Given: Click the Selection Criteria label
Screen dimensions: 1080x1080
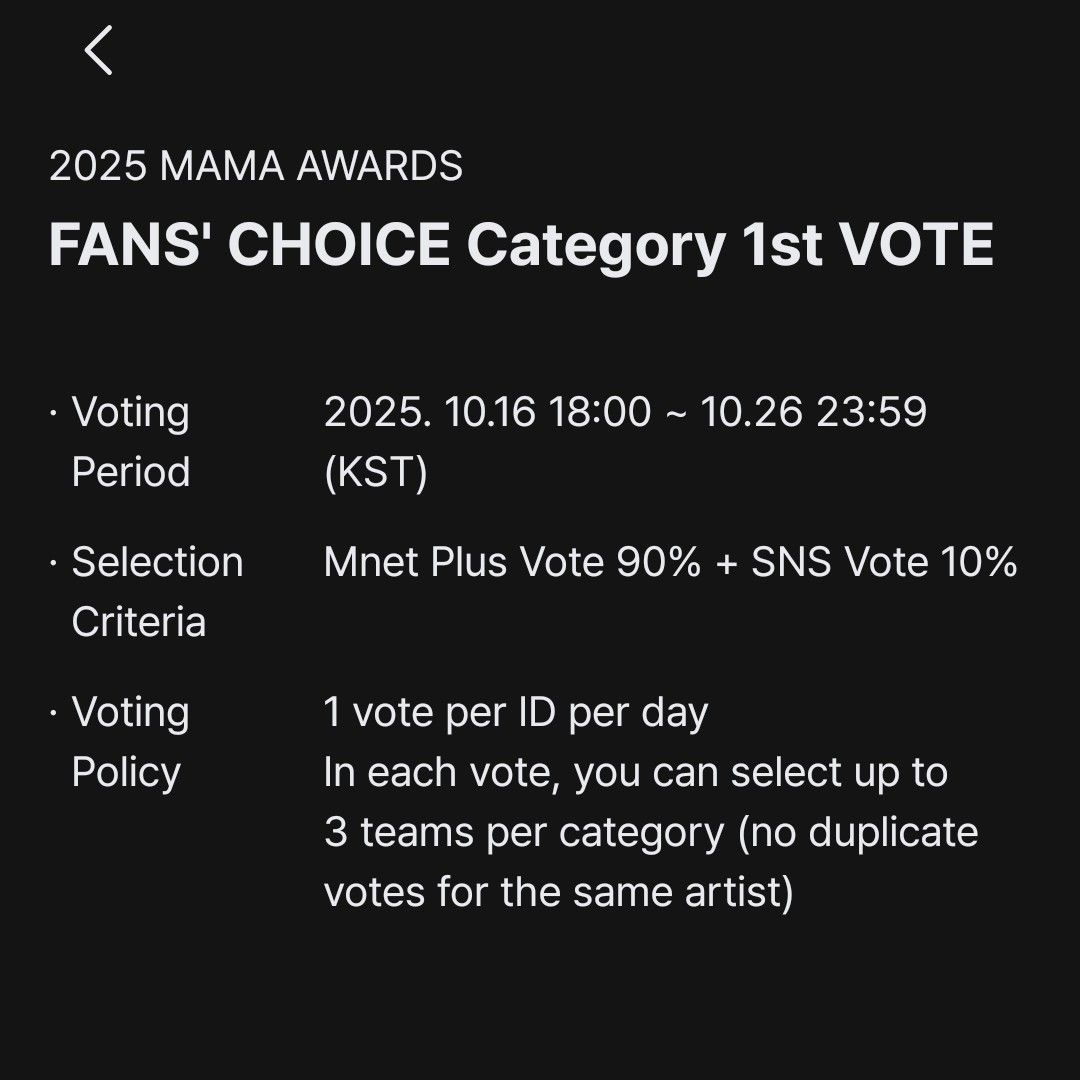Looking at the screenshot, I should click(x=156, y=591).
